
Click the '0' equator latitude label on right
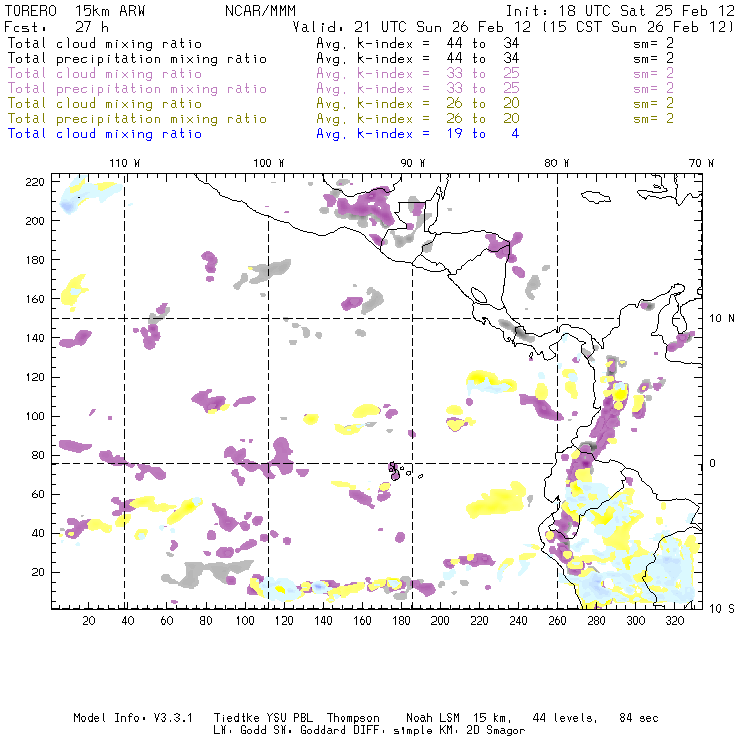713,463
